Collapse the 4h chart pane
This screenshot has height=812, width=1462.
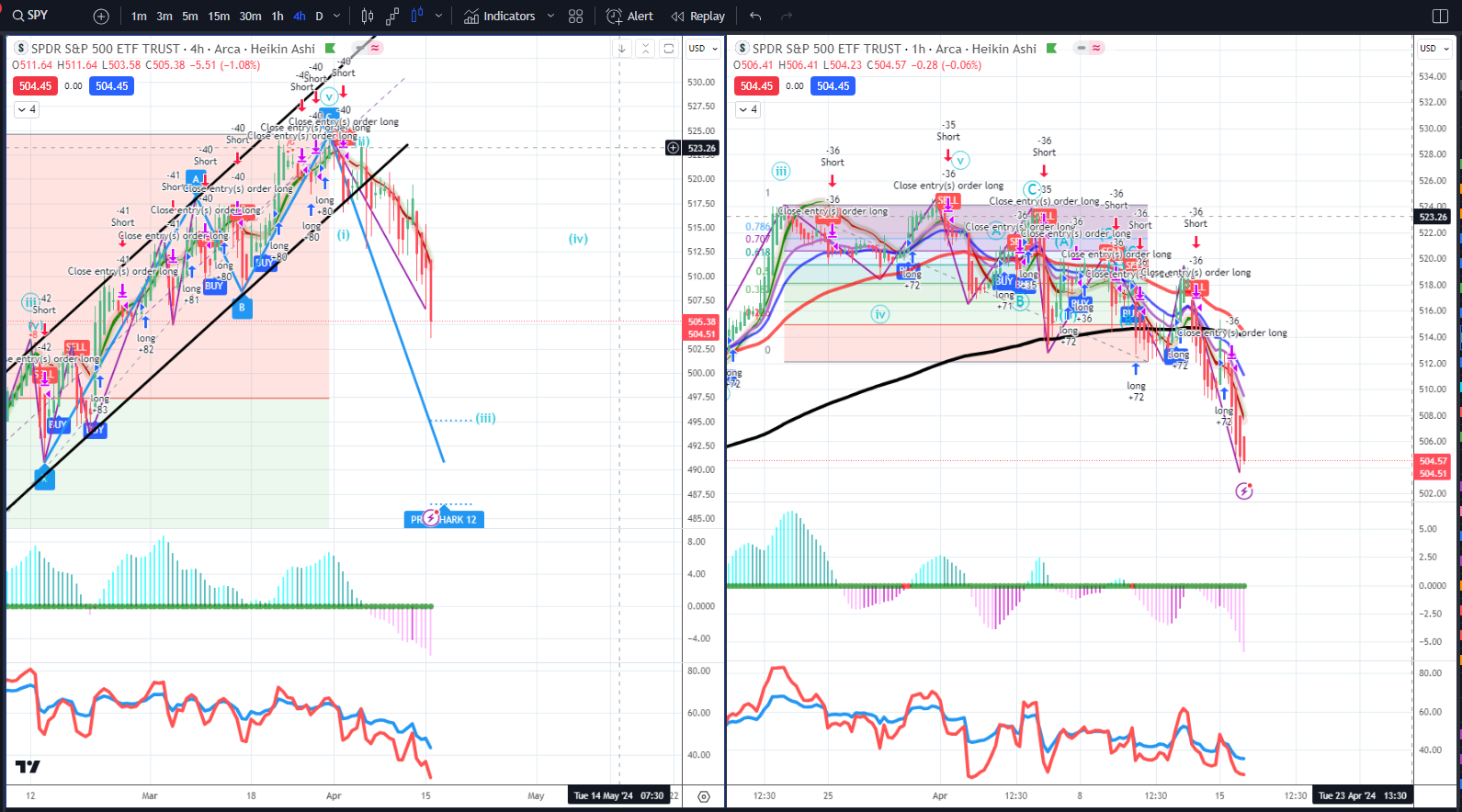pyautogui.click(x=645, y=49)
